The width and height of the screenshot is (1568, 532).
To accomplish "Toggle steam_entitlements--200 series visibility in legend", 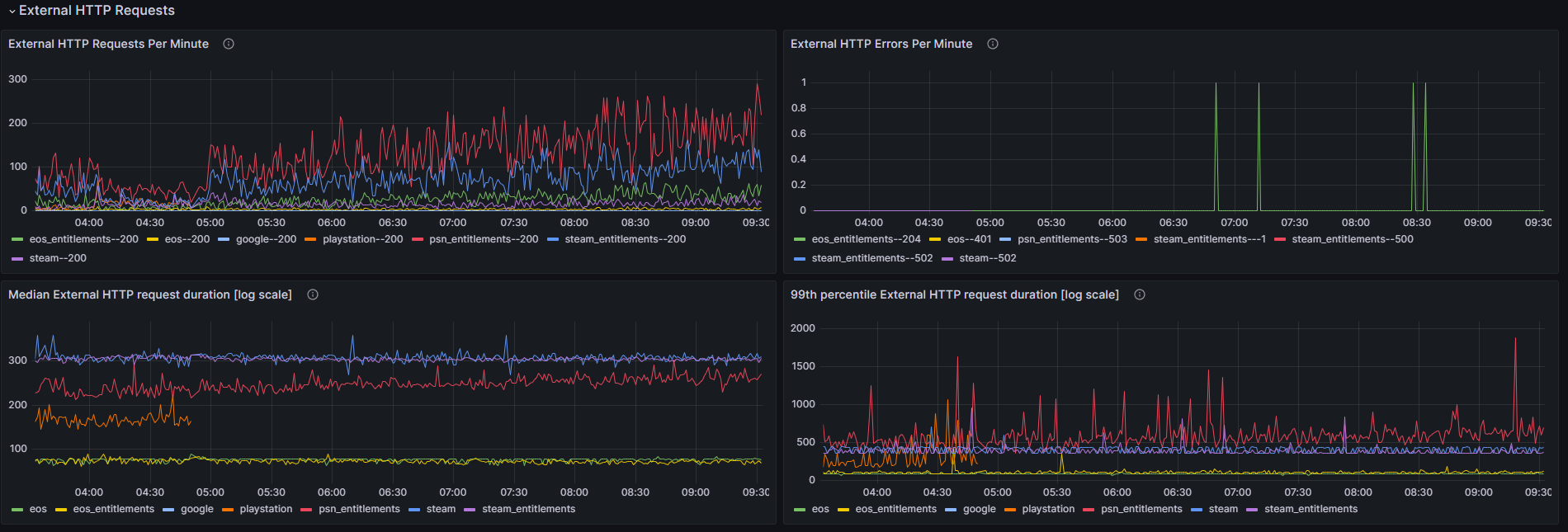I will [625, 239].
